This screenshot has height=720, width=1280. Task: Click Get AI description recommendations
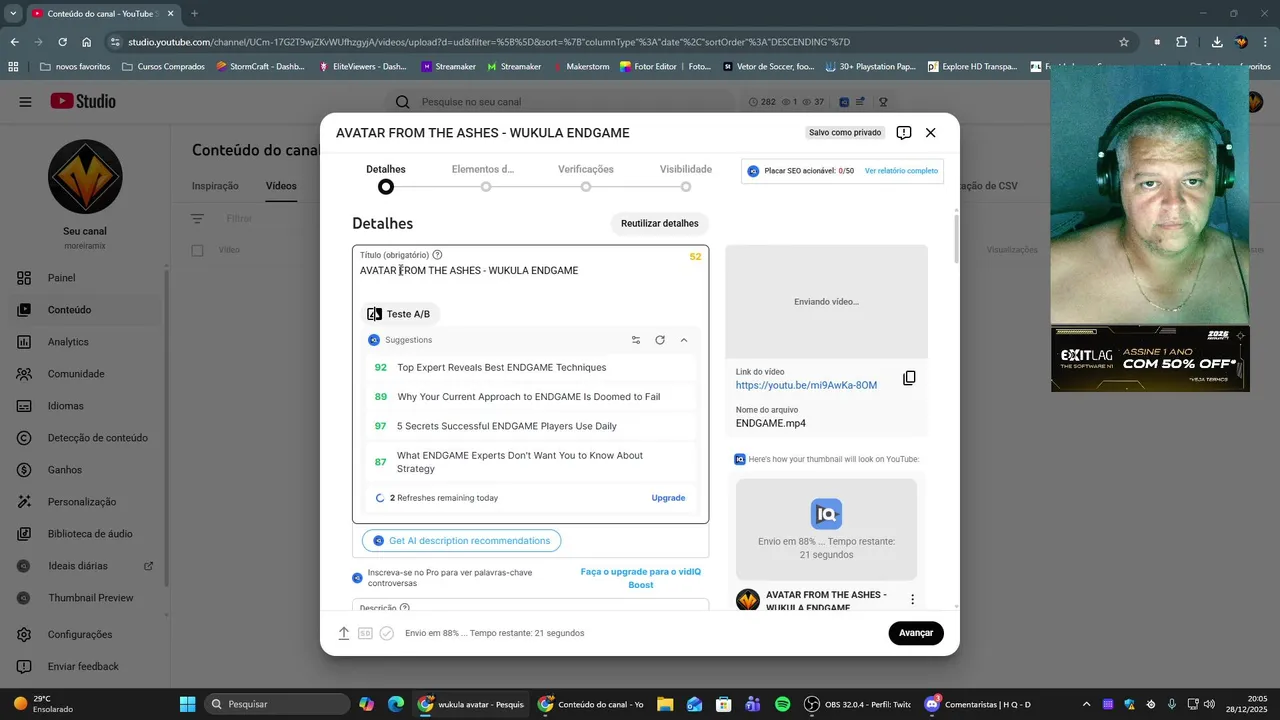point(461,541)
